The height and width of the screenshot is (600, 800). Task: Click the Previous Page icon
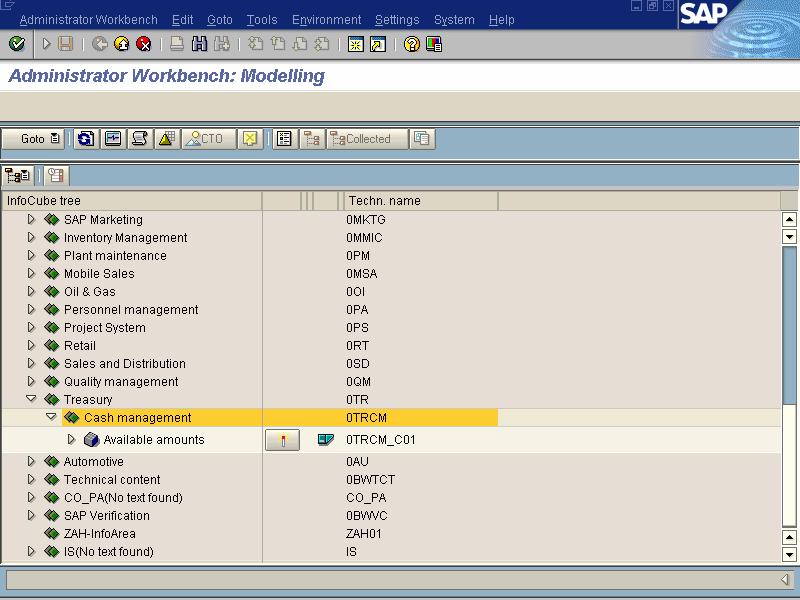tap(278, 44)
